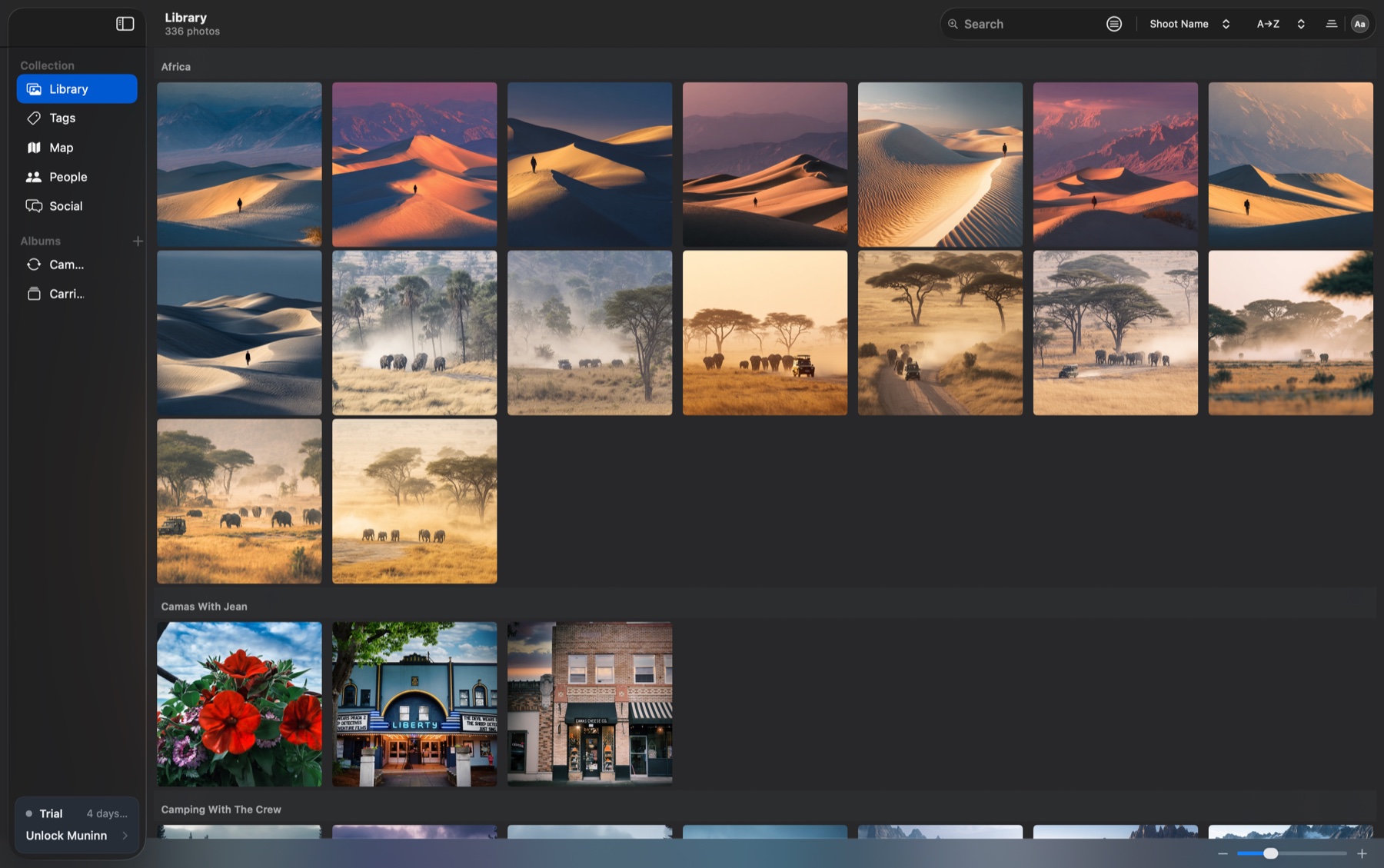The height and width of the screenshot is (868, 1384).
Task: Click the Trial status label
Action: (x=51, y=813)
